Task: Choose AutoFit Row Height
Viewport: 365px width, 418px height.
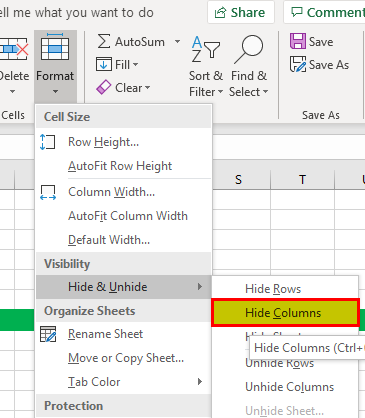Action: point(124,166)
